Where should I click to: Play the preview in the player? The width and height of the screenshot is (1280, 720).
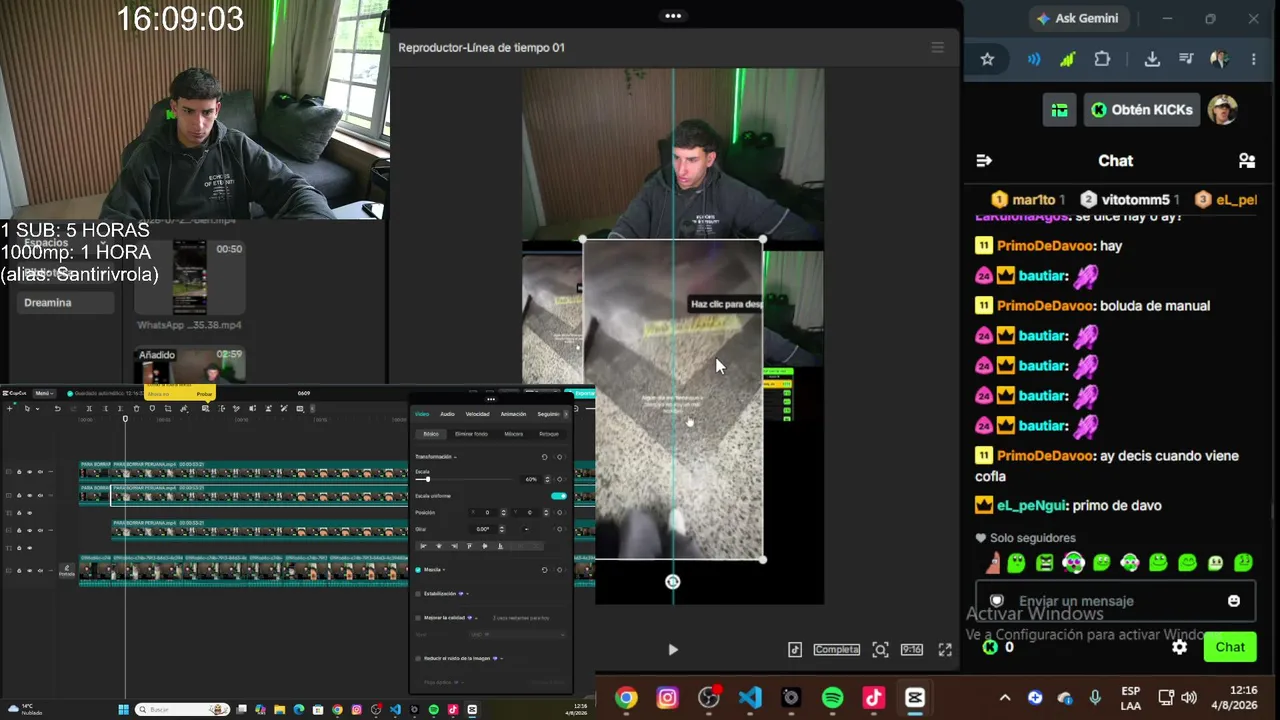pos(673,650)
